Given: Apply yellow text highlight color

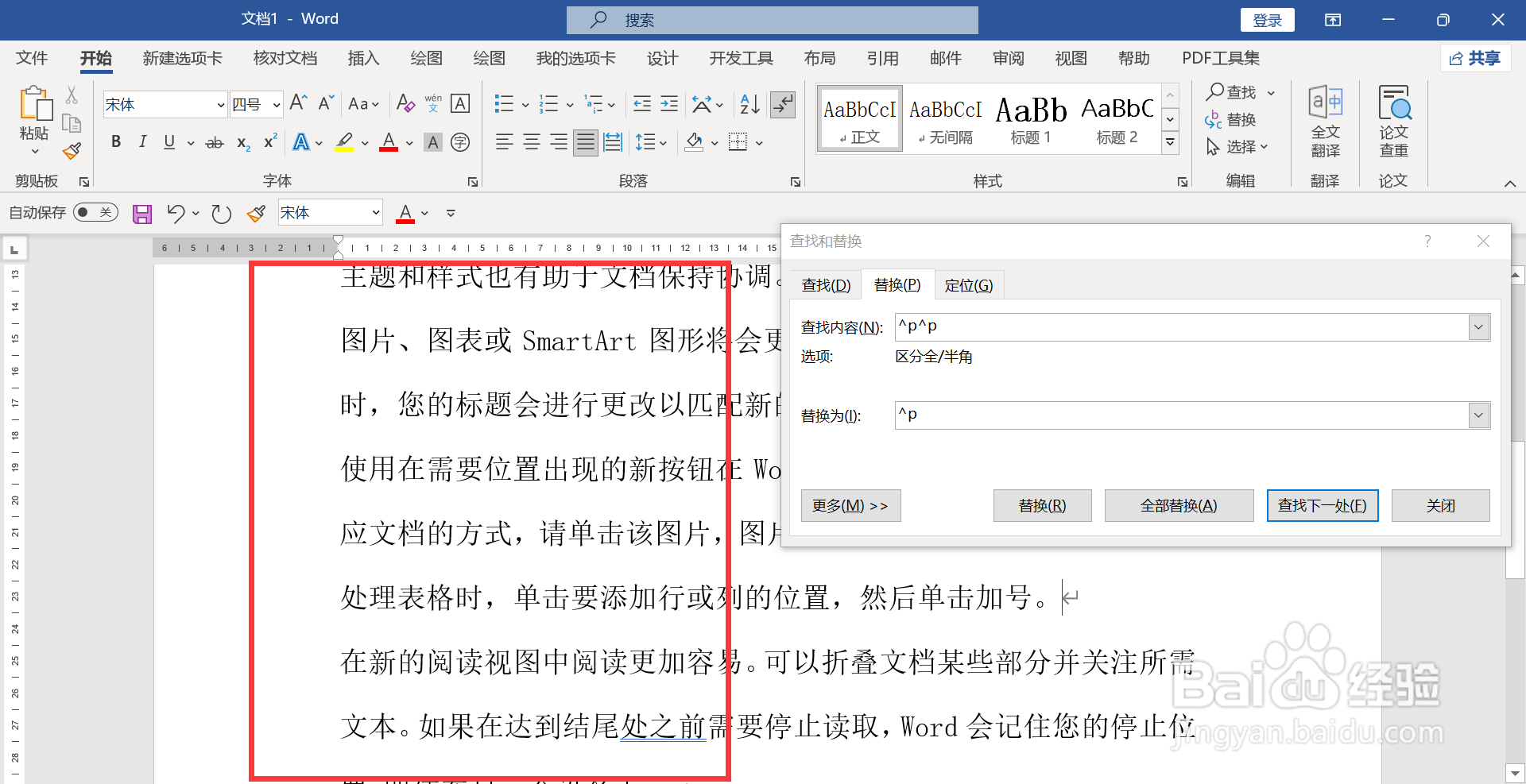Looking at the screenshot, I should coord(344,142).
